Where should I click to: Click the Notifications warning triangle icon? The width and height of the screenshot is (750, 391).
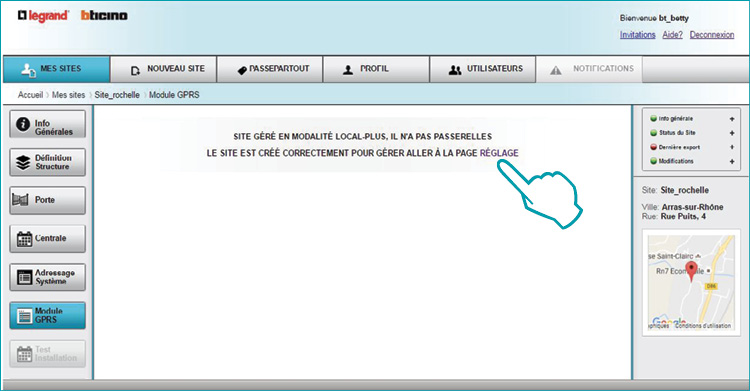click(x=555, y=70)
